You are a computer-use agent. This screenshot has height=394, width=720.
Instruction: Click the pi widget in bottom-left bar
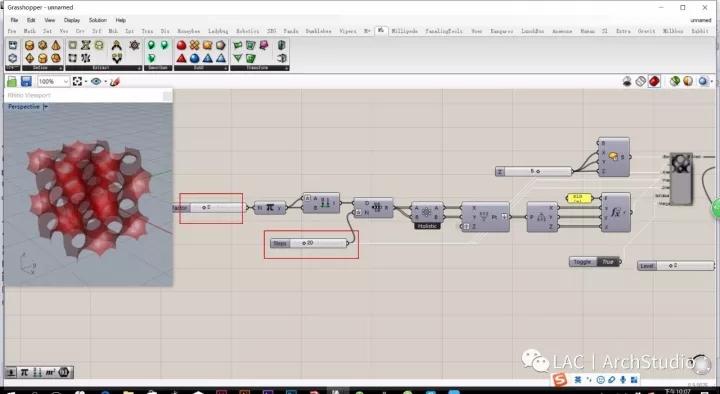tap(24, 372)
